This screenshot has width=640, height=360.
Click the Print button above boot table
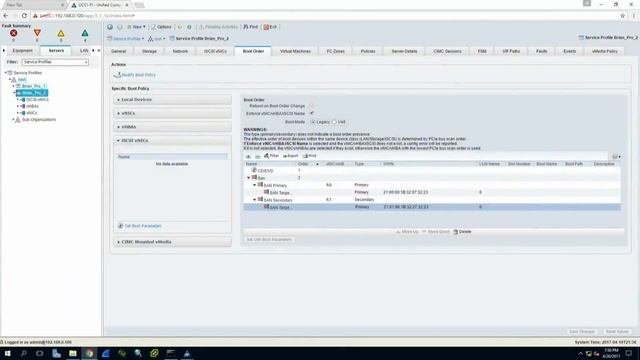(310, 156)
